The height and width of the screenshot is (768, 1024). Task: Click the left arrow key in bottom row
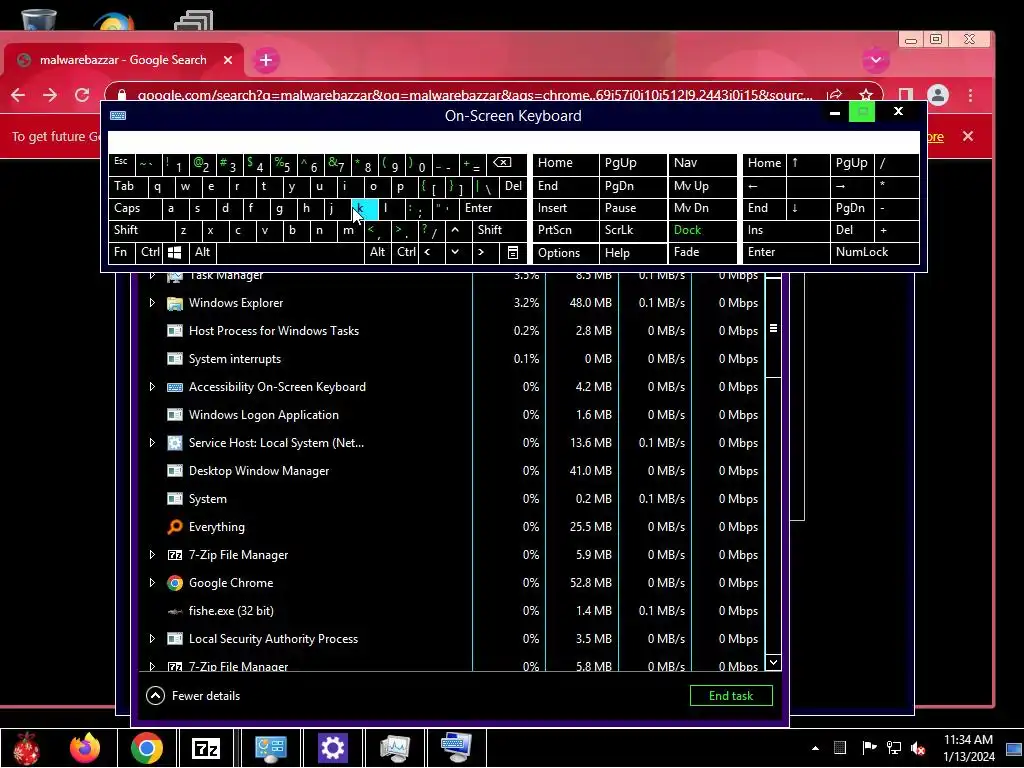428,253
